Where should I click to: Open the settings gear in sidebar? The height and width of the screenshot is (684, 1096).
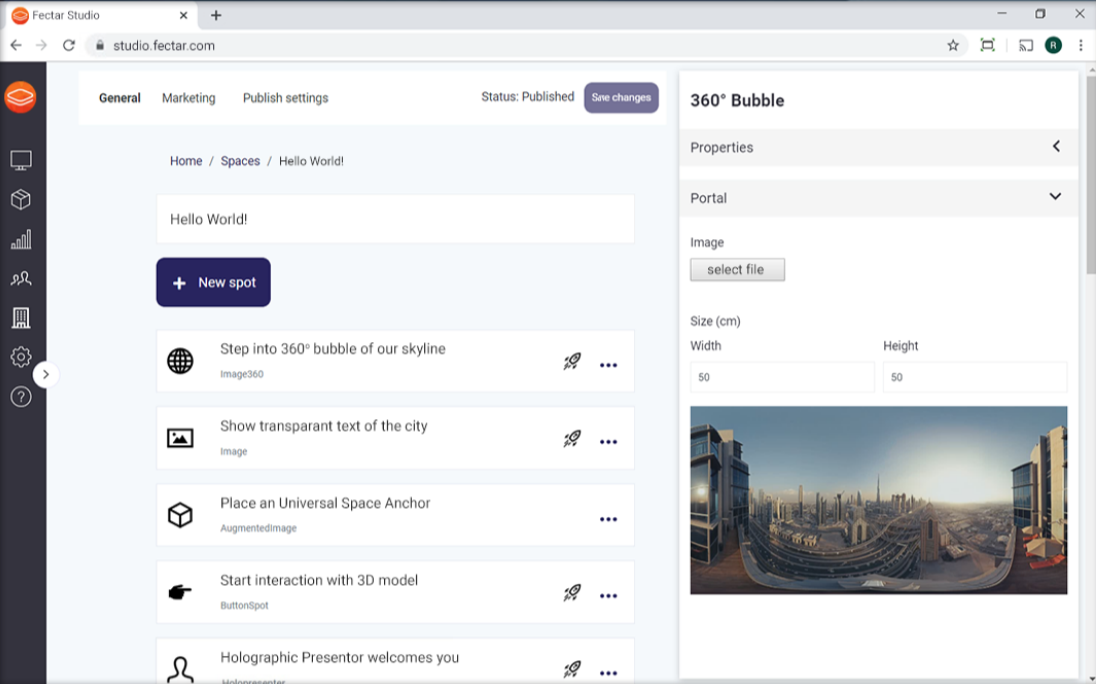(21, 357)
